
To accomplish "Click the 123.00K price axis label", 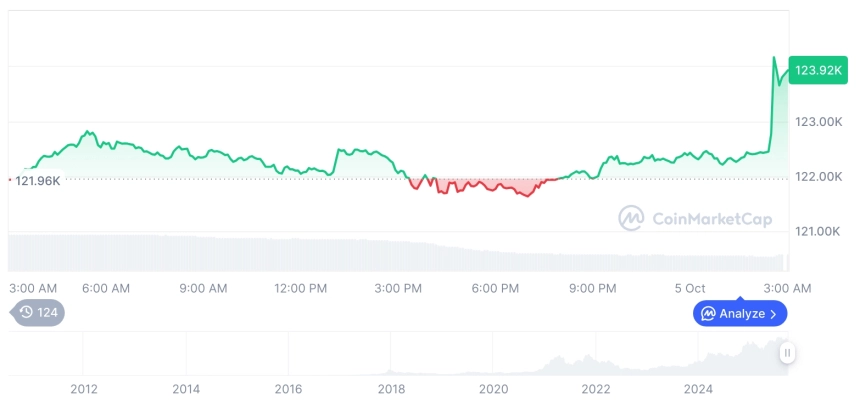I will click(x=818, y=122).
